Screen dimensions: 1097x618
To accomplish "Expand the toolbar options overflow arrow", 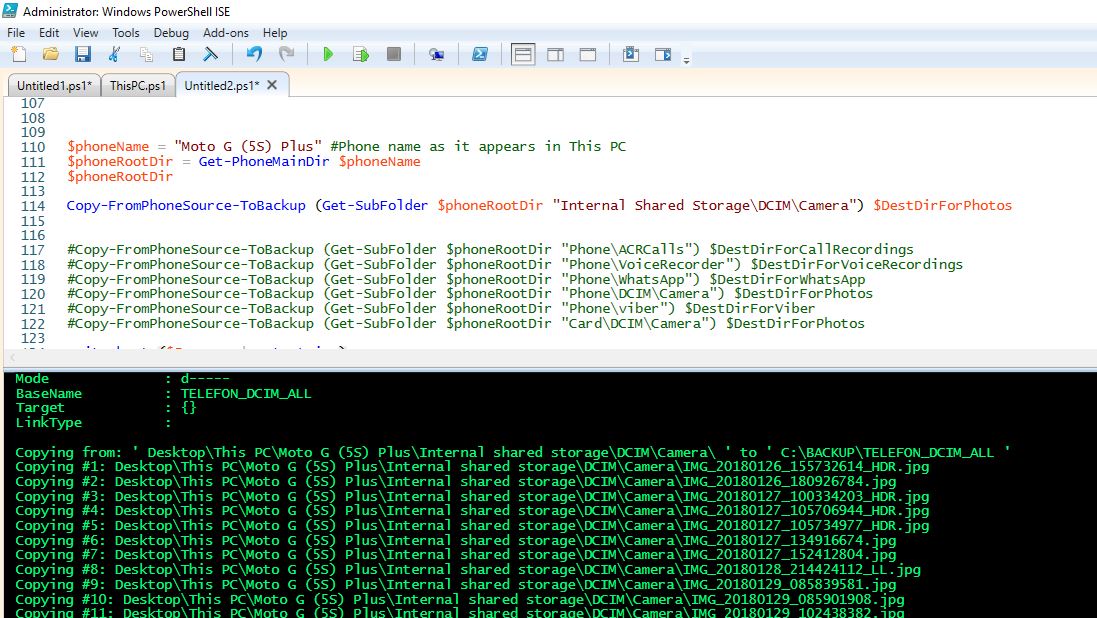I will coord(686,60).
